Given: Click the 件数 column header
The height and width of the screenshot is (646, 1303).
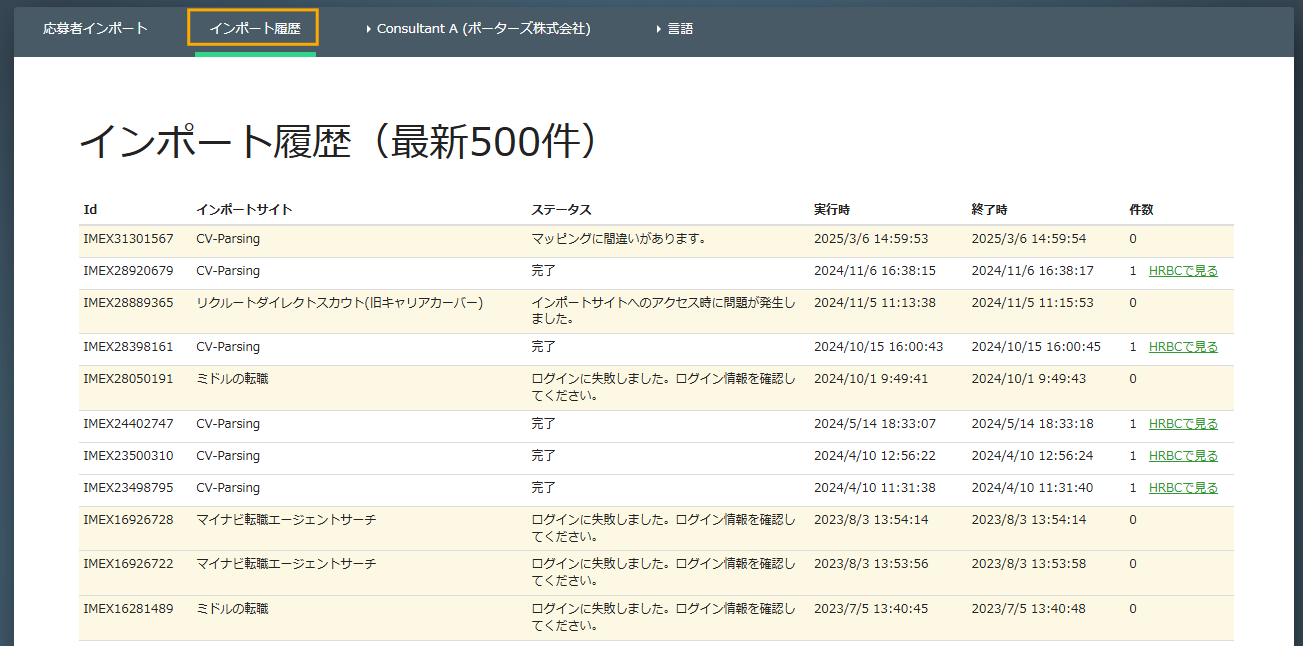Looking at the screenshot, I should click(1141, 210).
